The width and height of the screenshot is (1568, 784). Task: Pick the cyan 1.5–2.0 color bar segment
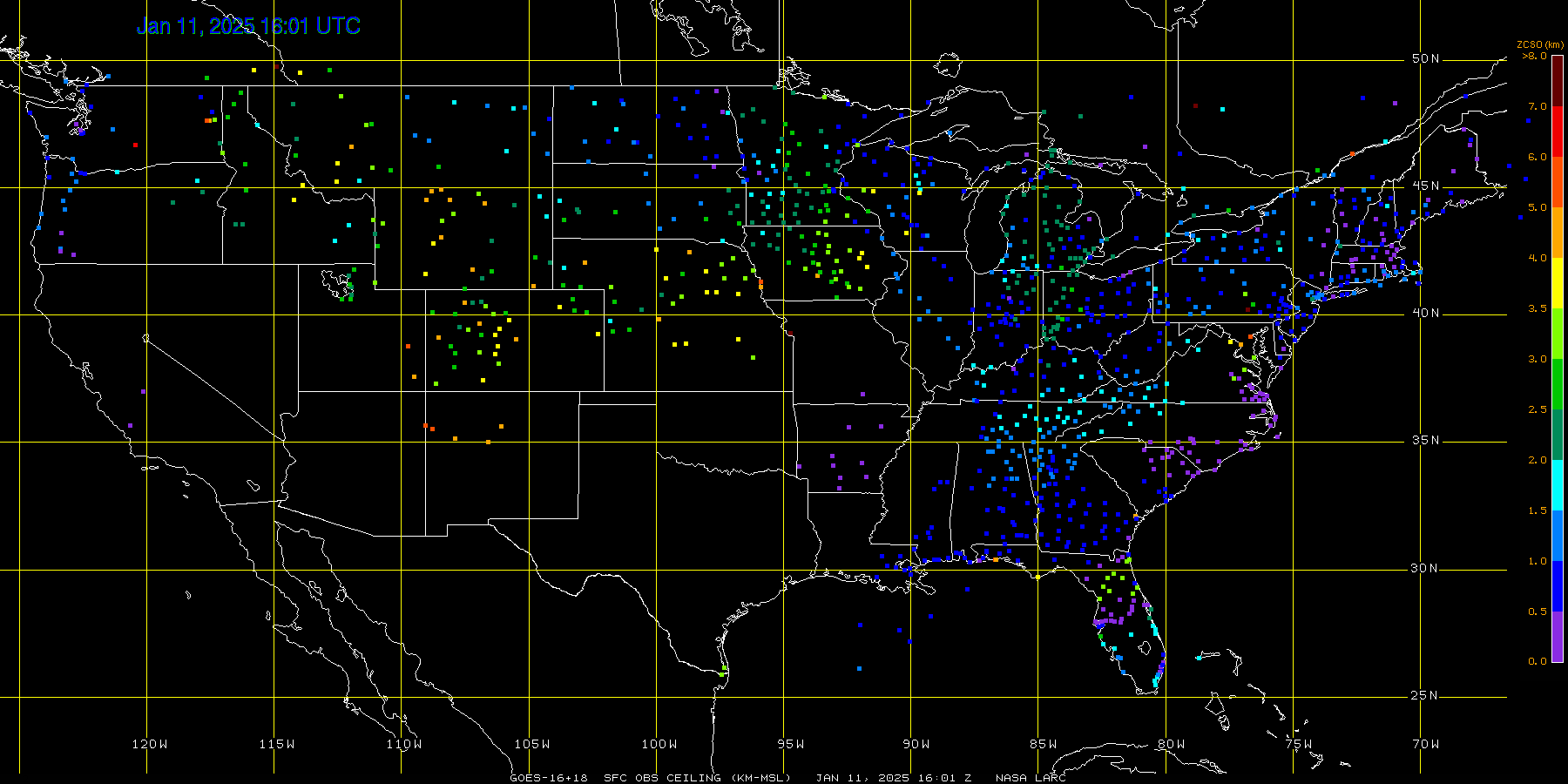click(x=1557, y=485)
